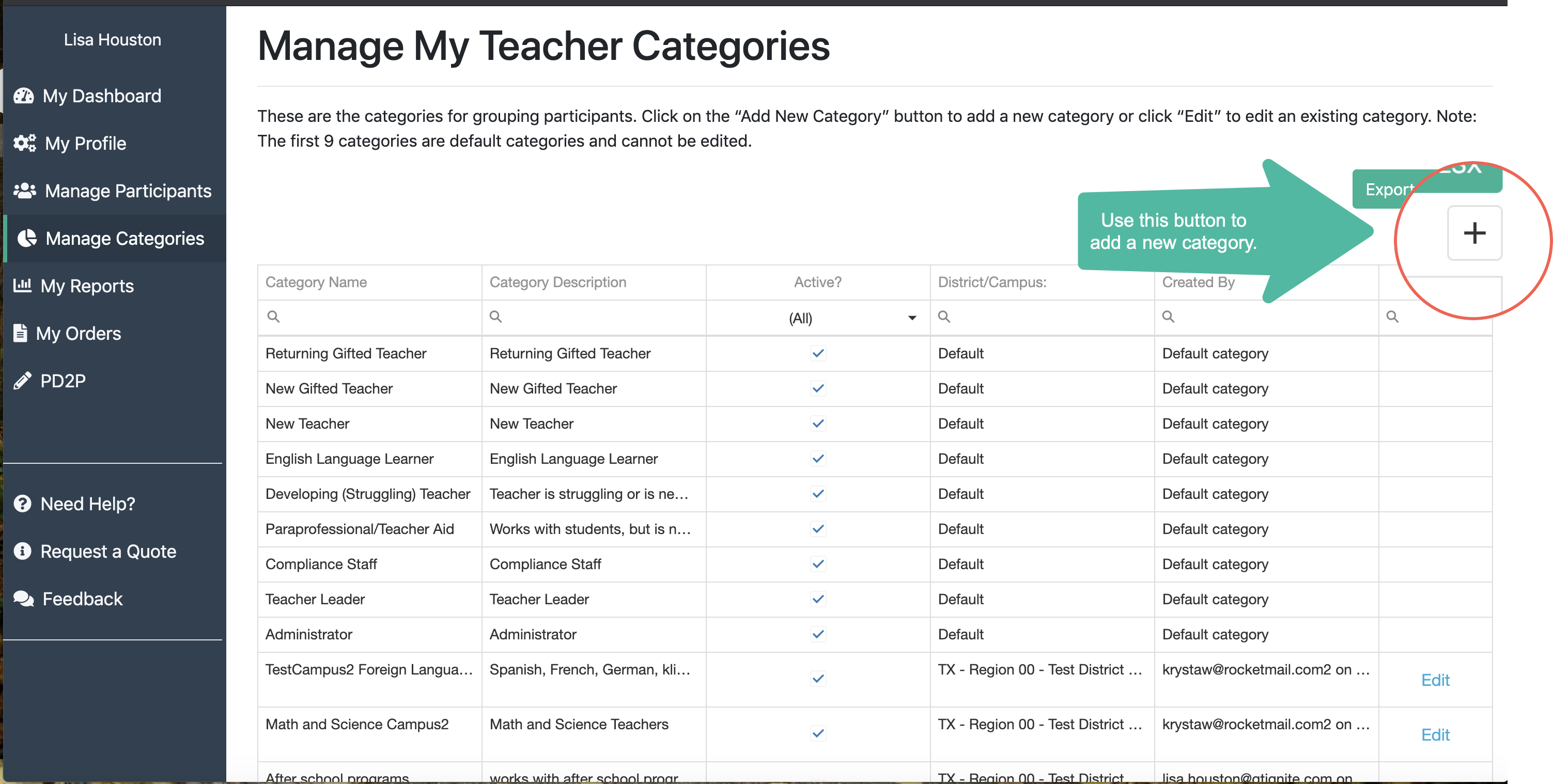Go to Request a Quote
Screen dimensions: 1553x784
[108, 552]
